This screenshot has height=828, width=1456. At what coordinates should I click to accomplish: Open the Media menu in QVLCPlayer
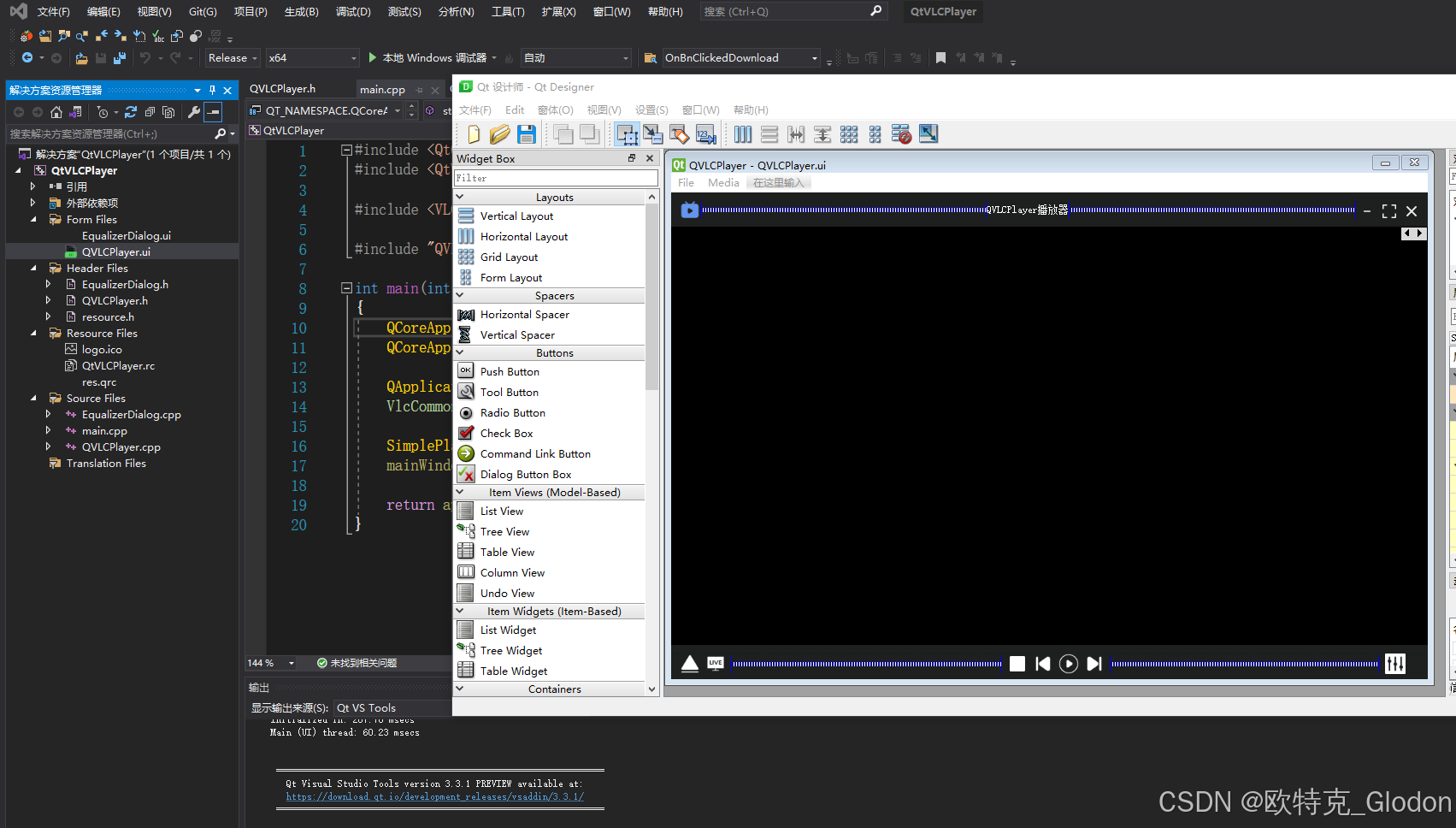point(723,182)
